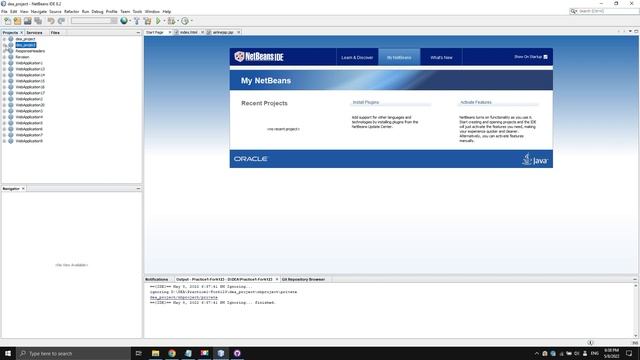Click the Debug Project toolbar icon
This screenshot has height=360, width=640.
point(171,21)
